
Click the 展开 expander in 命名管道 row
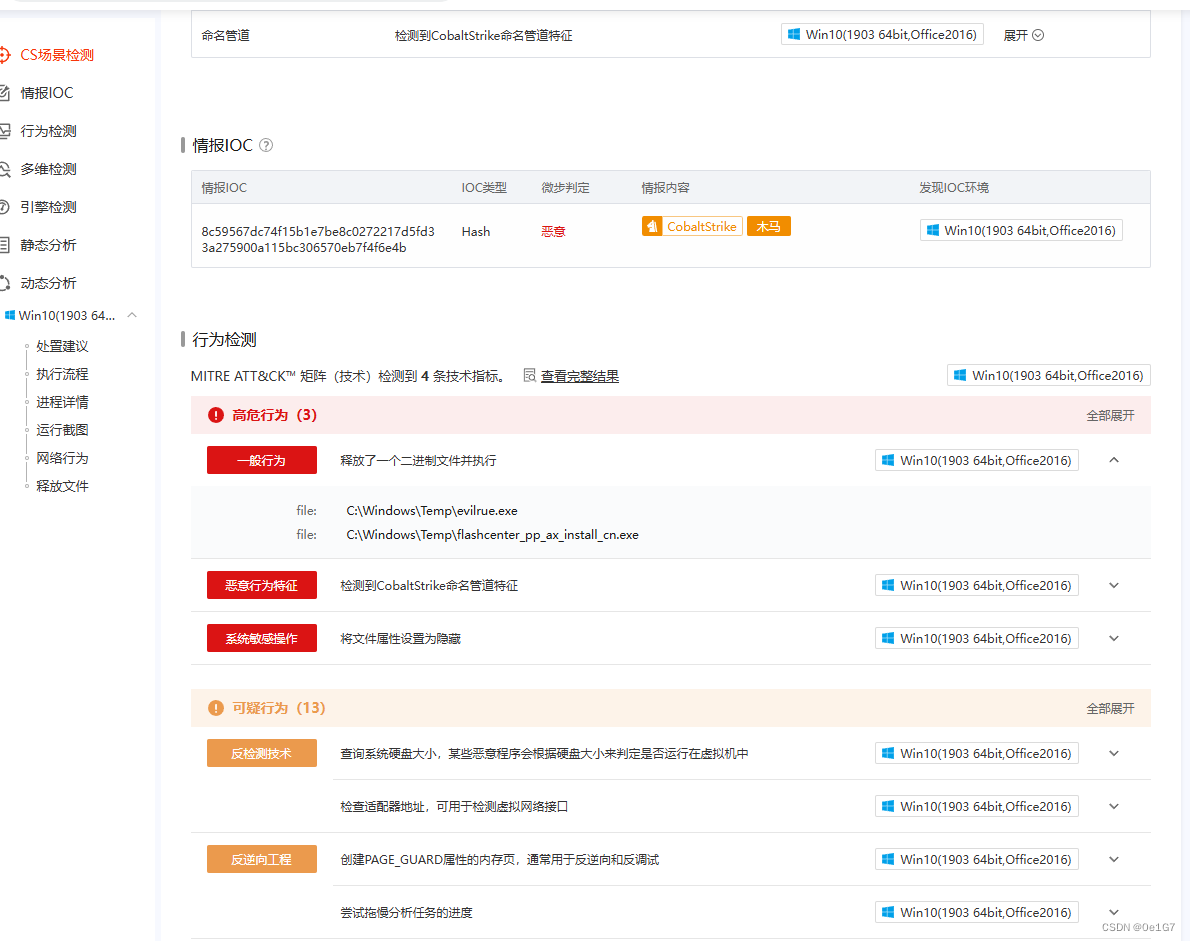[1023, 35]
